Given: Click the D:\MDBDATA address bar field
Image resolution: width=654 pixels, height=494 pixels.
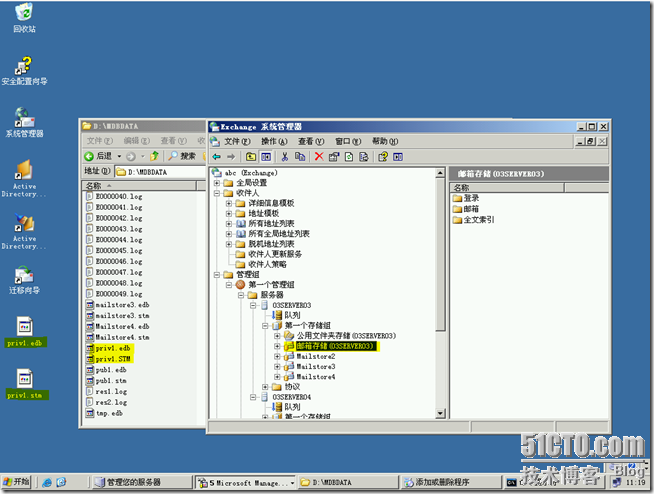Looking at the screenshot, I should tap(161, 172).
